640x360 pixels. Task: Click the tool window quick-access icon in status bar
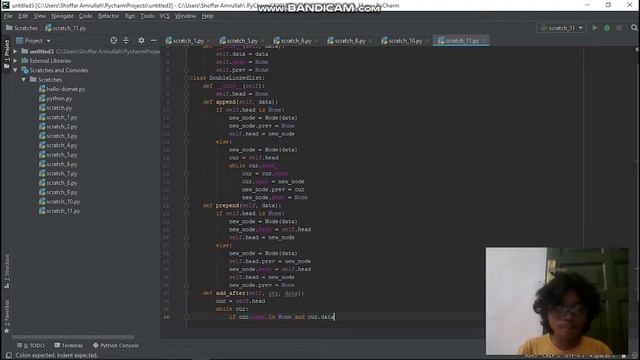8,355
